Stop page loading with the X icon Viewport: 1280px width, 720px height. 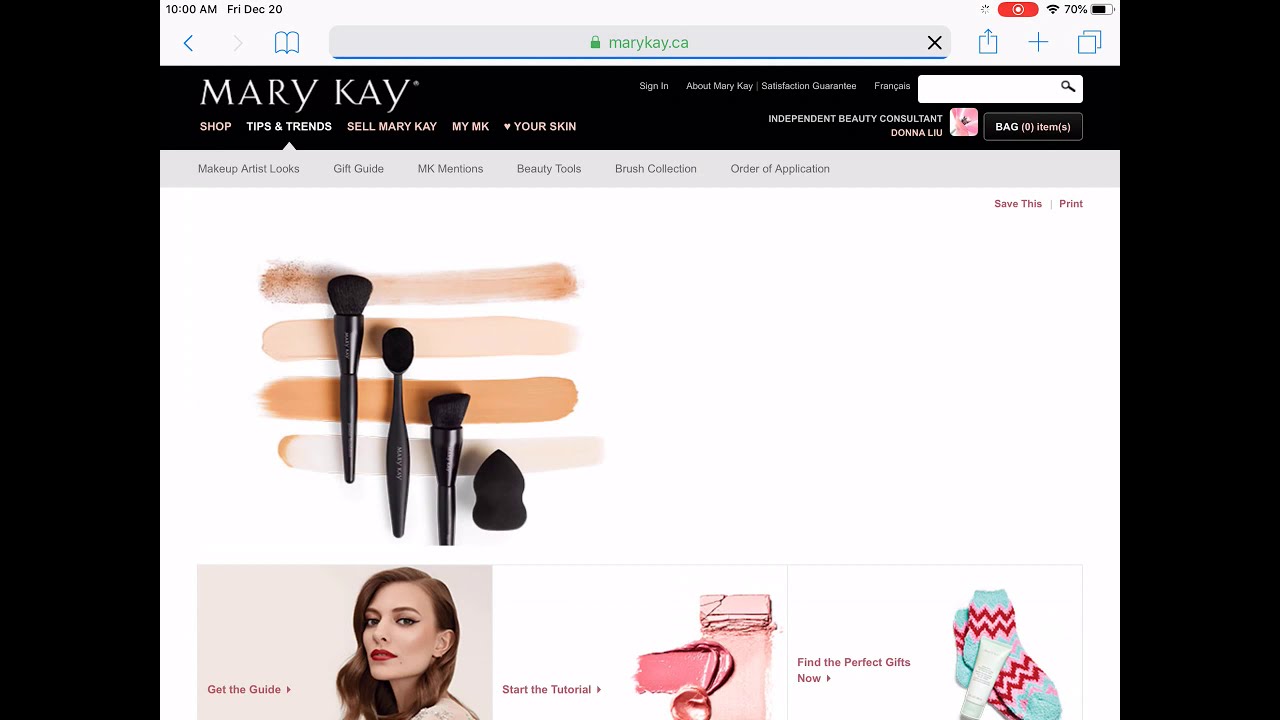(934, 42)
